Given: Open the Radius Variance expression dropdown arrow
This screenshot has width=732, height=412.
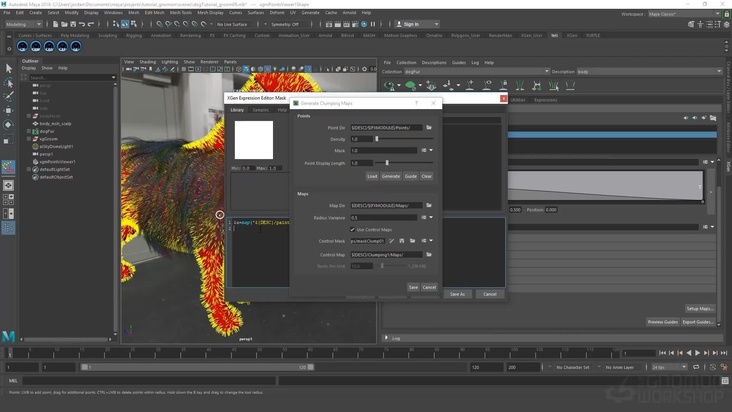Looking at the screenshot, I should [x=430, y=217].
